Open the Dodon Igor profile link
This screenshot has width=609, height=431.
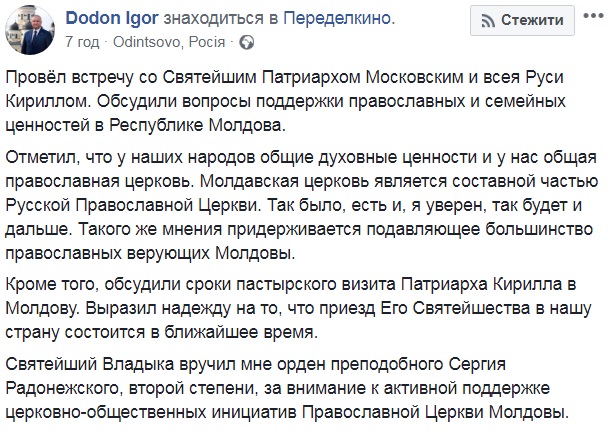112,19
